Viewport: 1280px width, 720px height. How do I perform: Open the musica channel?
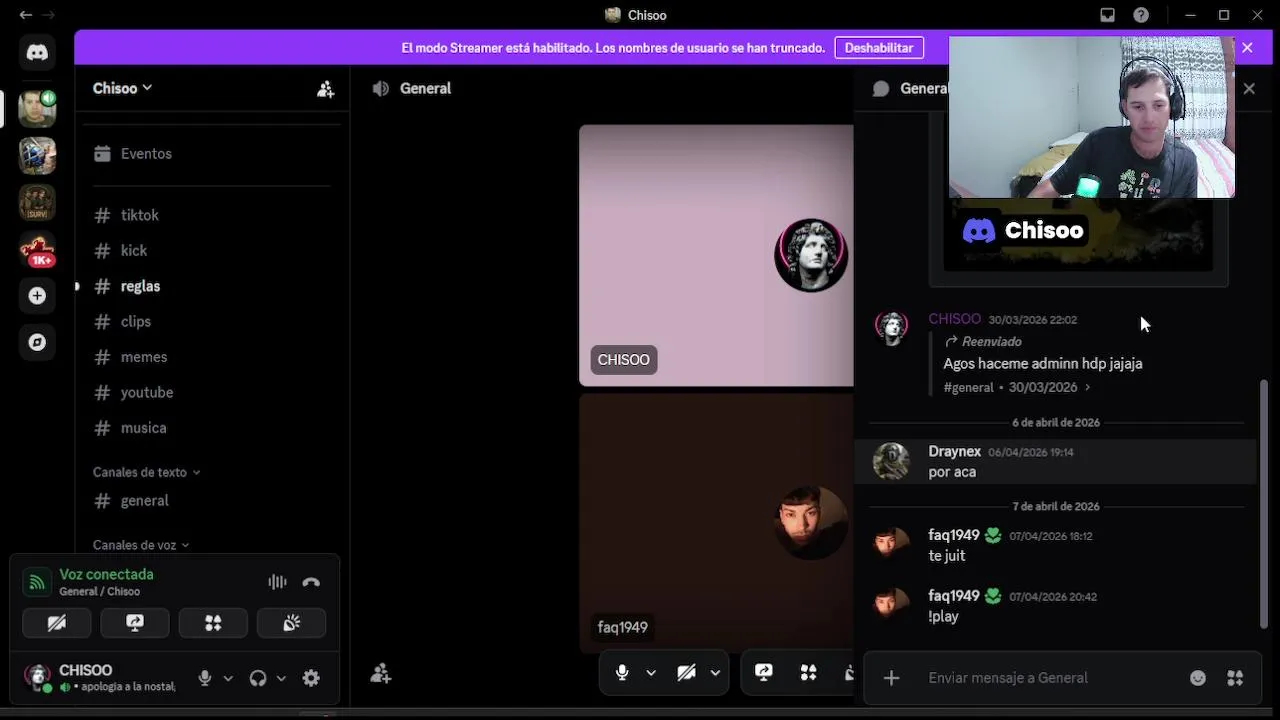pyautogui.click(x=211, y=428)
